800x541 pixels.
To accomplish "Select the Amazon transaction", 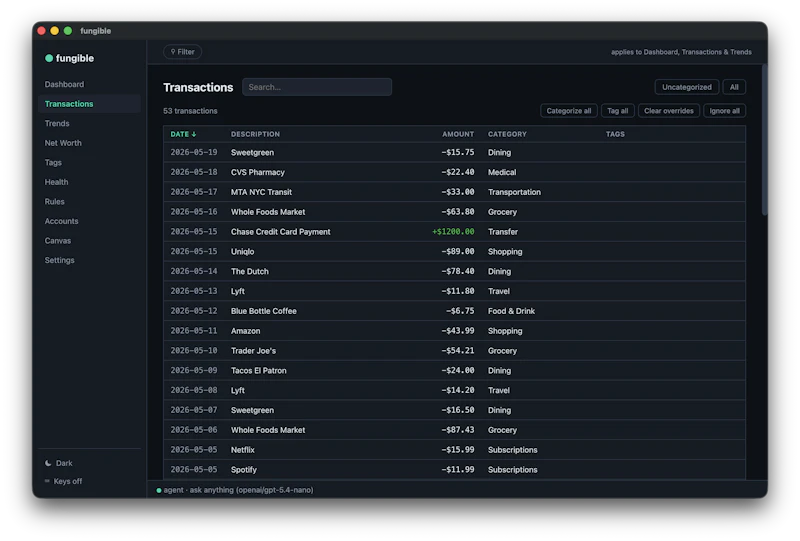I will click(454, 331).
